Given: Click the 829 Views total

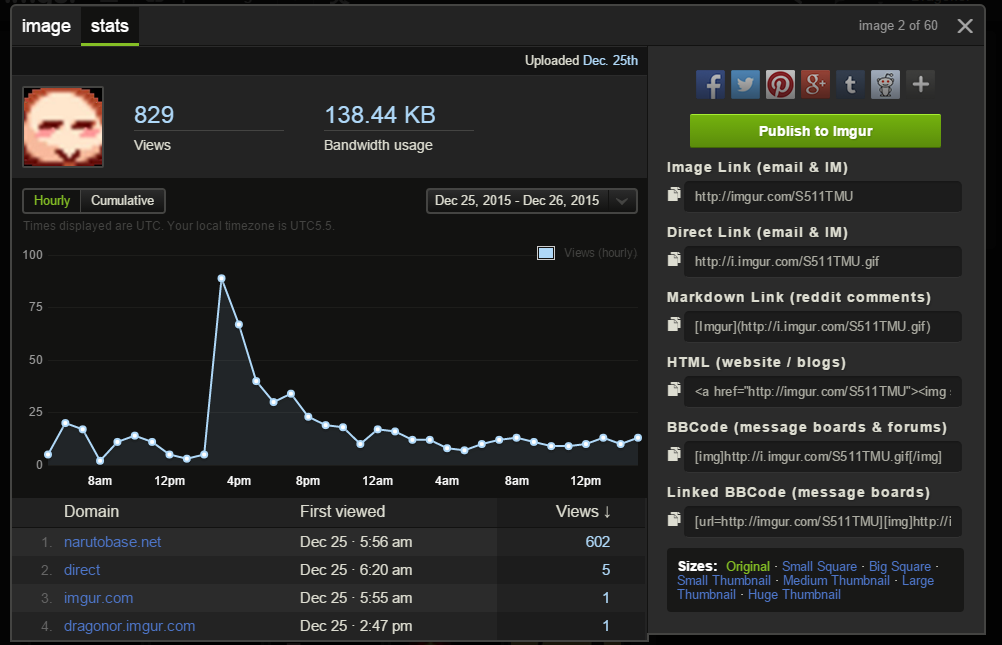Looking at the screenshot, I should (x=154, y=115).
